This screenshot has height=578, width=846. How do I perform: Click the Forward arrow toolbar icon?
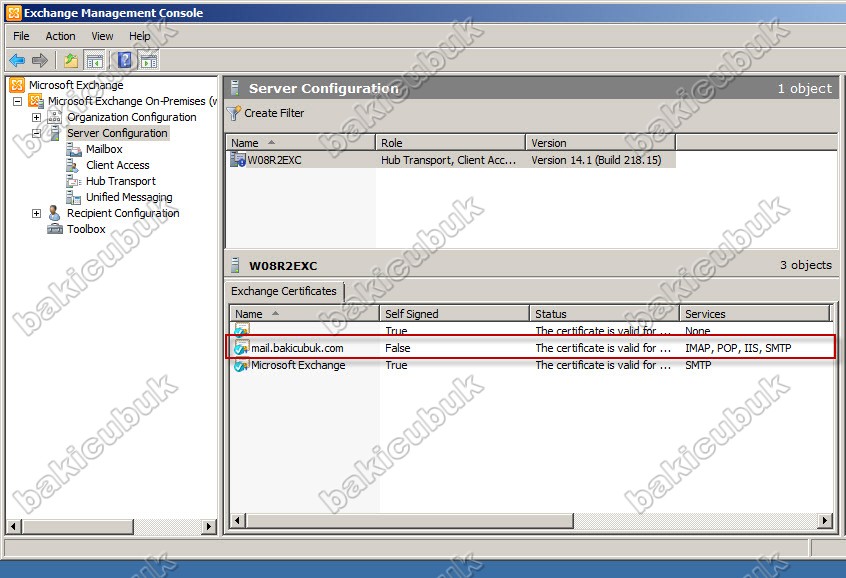coord(40,60)
